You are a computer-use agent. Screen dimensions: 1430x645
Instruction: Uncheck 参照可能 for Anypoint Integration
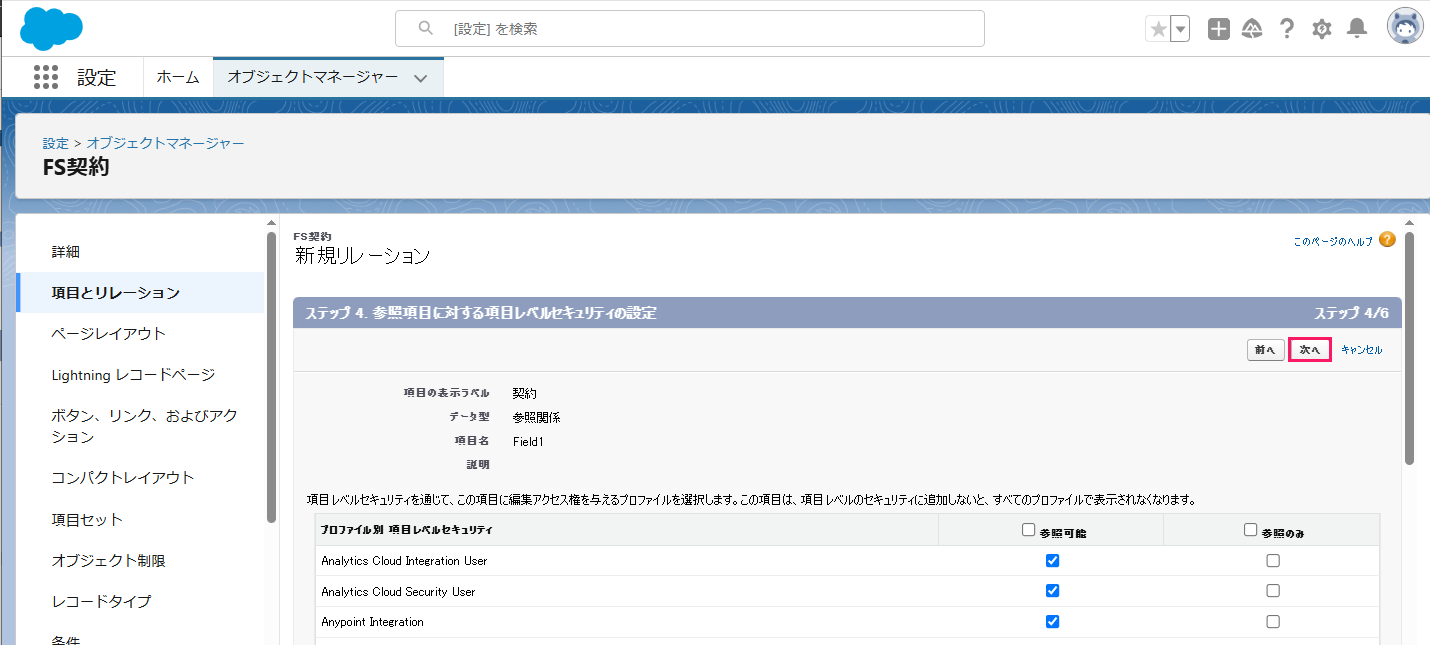[1052, 621]
